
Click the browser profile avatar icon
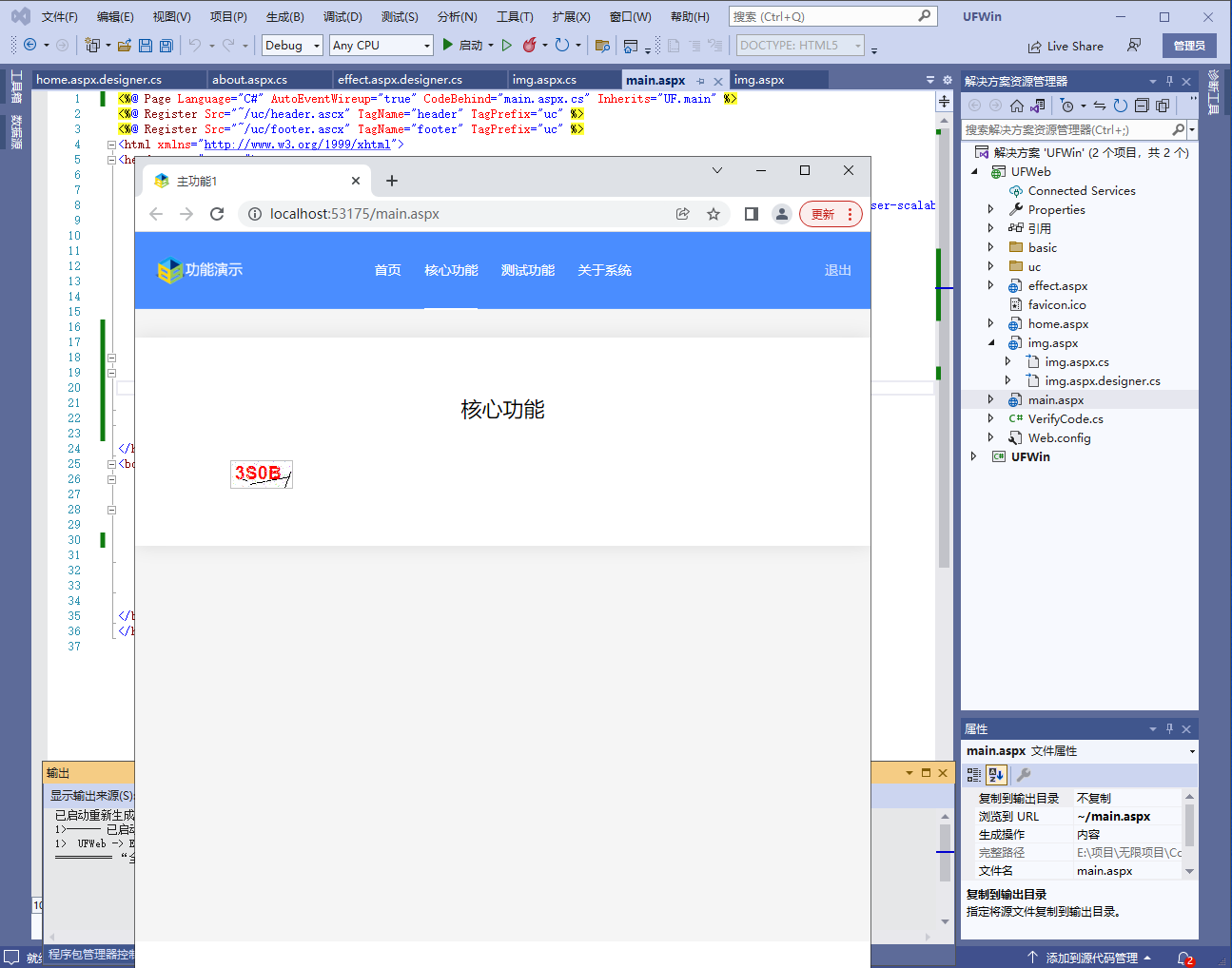[x=782, y=214]
